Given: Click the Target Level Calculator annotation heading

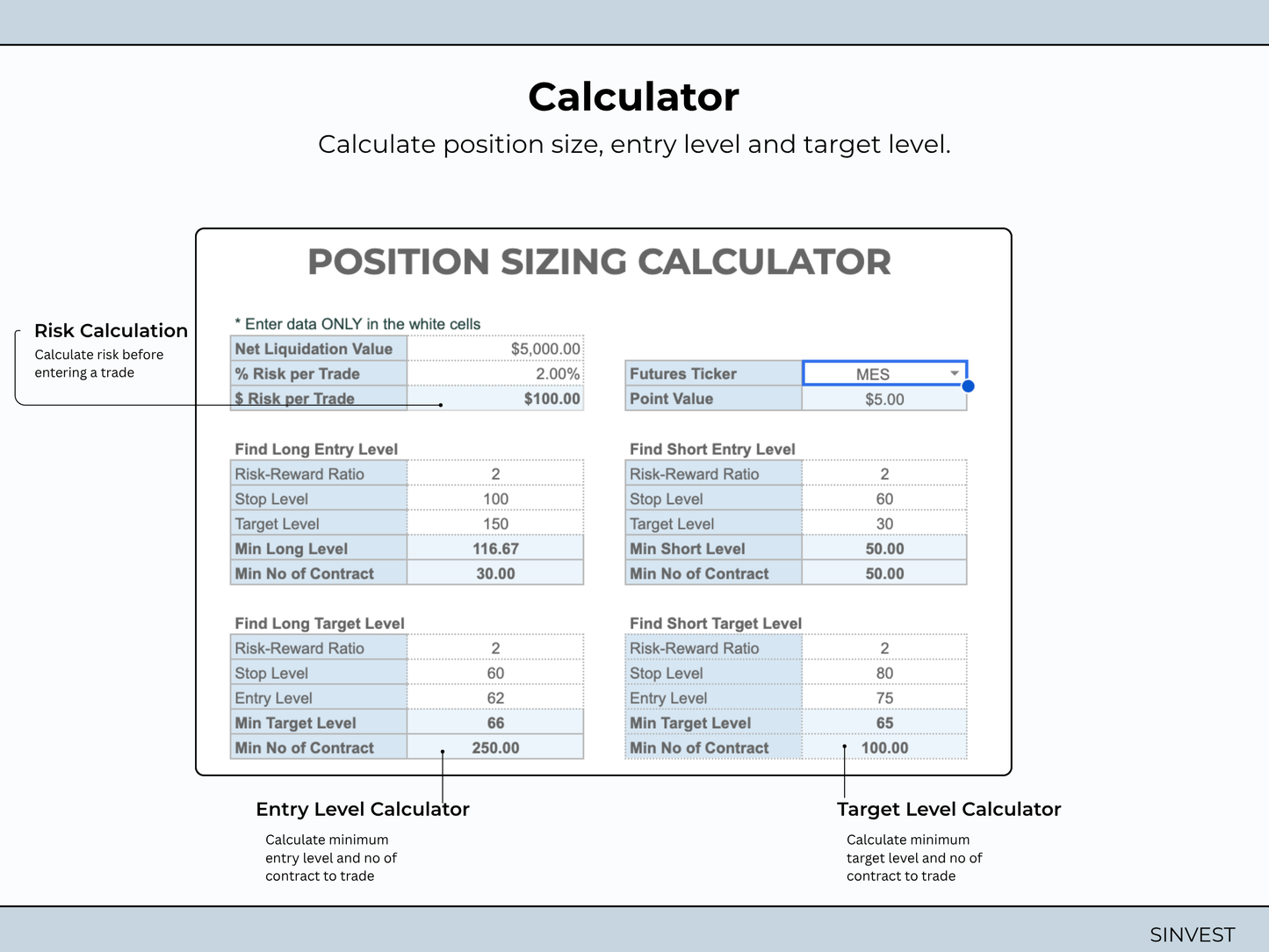Looking at the screenshot, I should 949,809.
